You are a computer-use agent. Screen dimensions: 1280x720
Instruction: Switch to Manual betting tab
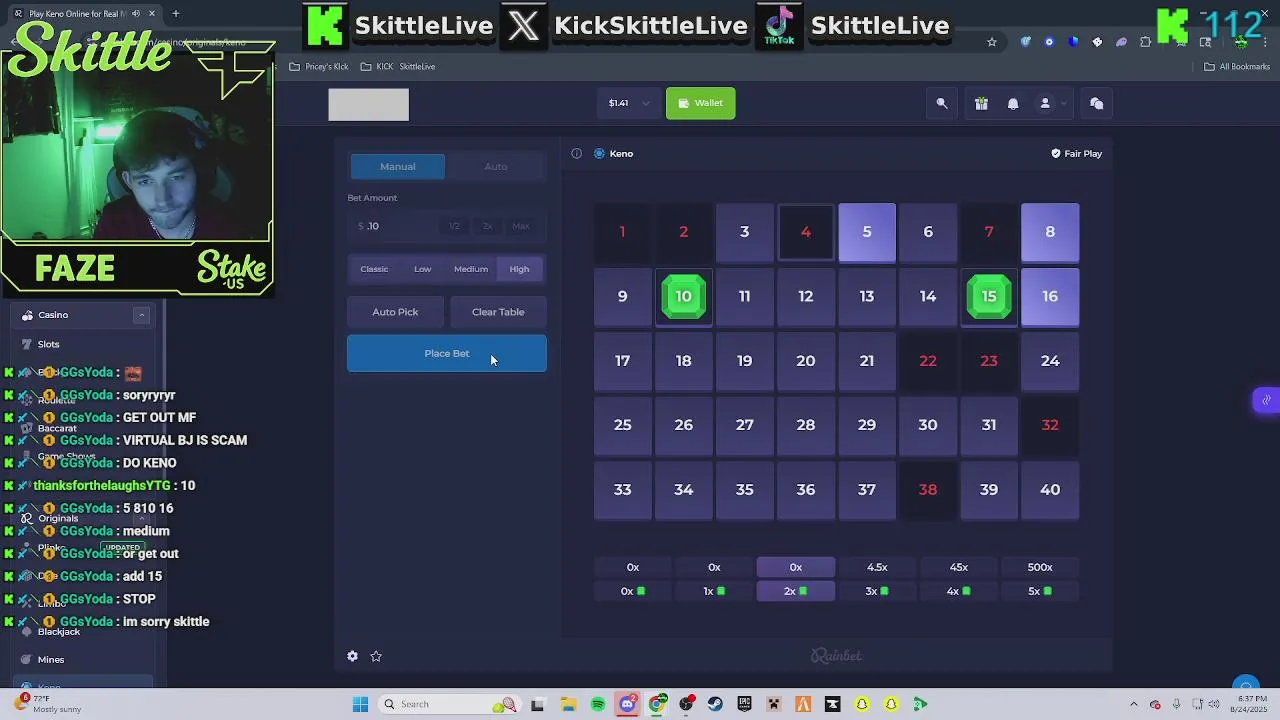pyautogui.click(x=397, y=166)
